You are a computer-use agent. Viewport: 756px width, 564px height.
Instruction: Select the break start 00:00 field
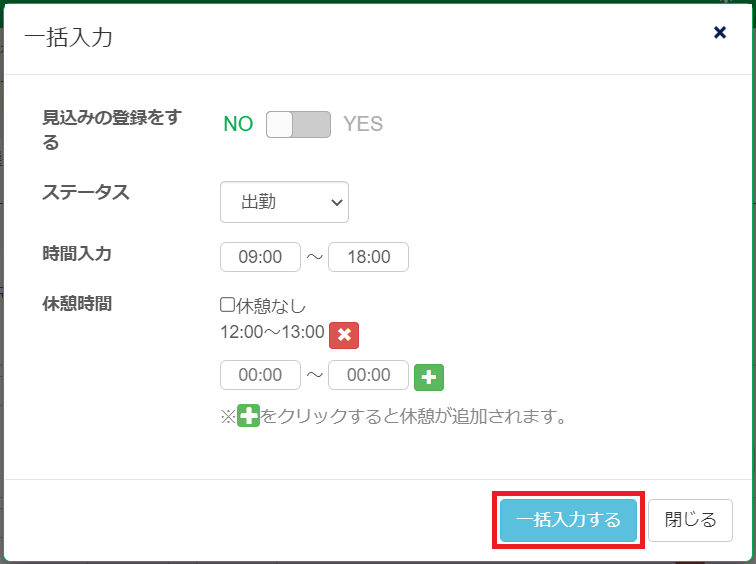pyautogui.click(x=261, y=375)
